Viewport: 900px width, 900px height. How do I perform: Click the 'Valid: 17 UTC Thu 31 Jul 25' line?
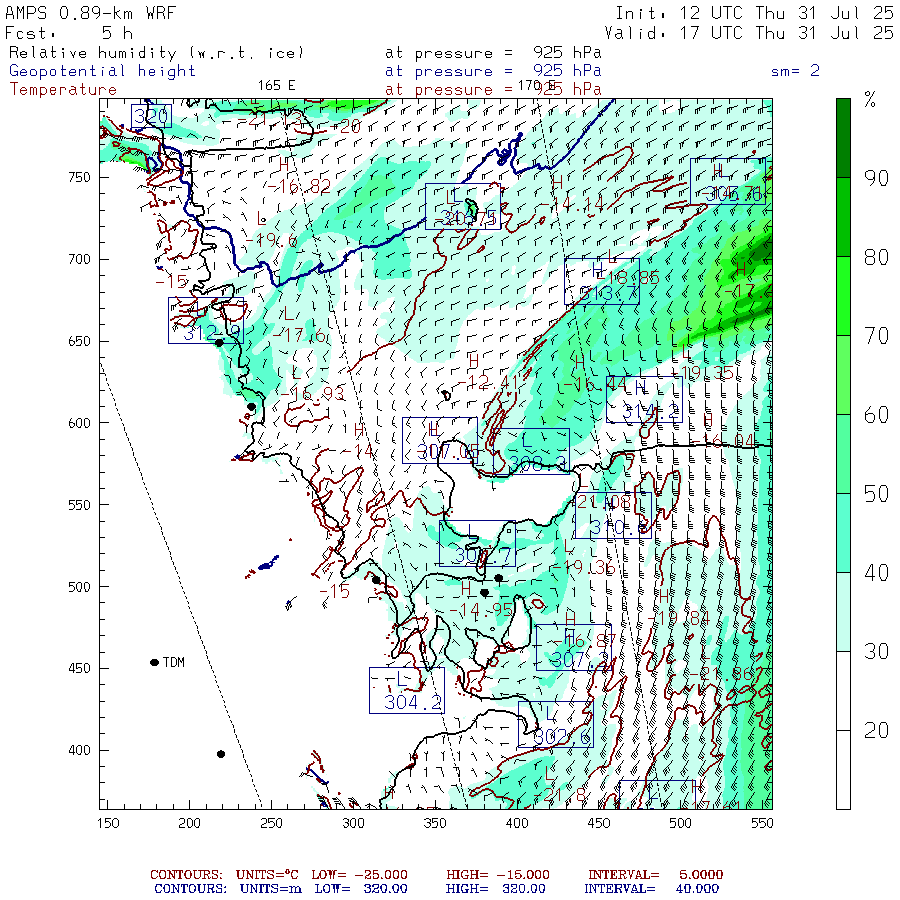[x=749, y=33]
